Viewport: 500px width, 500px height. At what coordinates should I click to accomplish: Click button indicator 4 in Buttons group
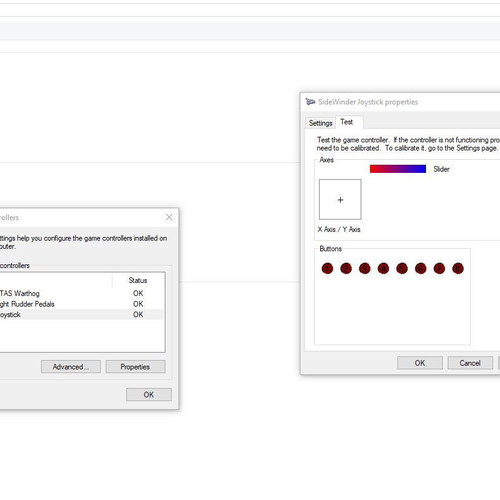coord(383,268)
